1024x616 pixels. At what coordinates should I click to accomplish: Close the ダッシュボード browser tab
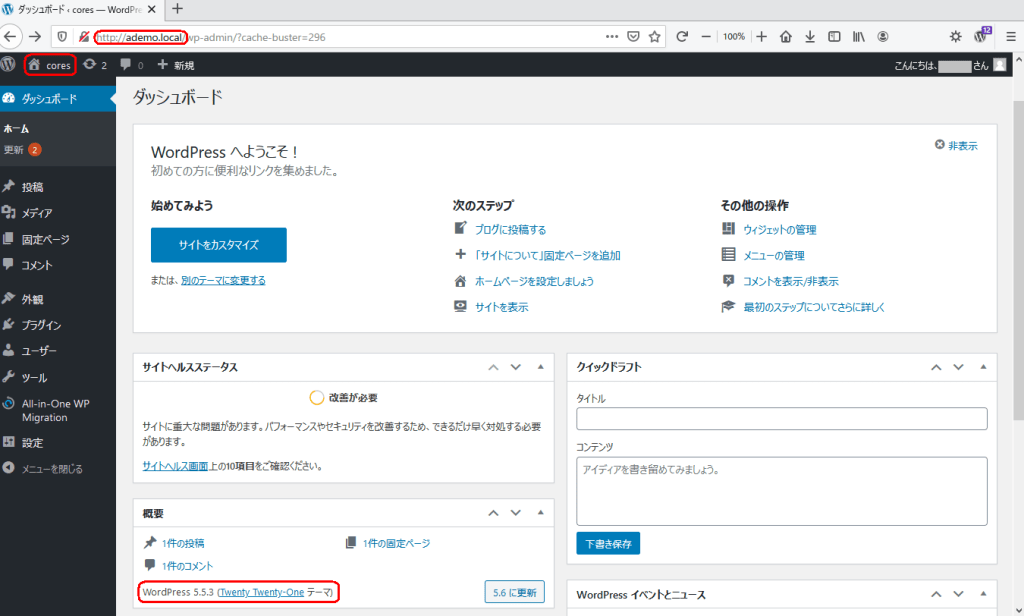click(152, 10)
